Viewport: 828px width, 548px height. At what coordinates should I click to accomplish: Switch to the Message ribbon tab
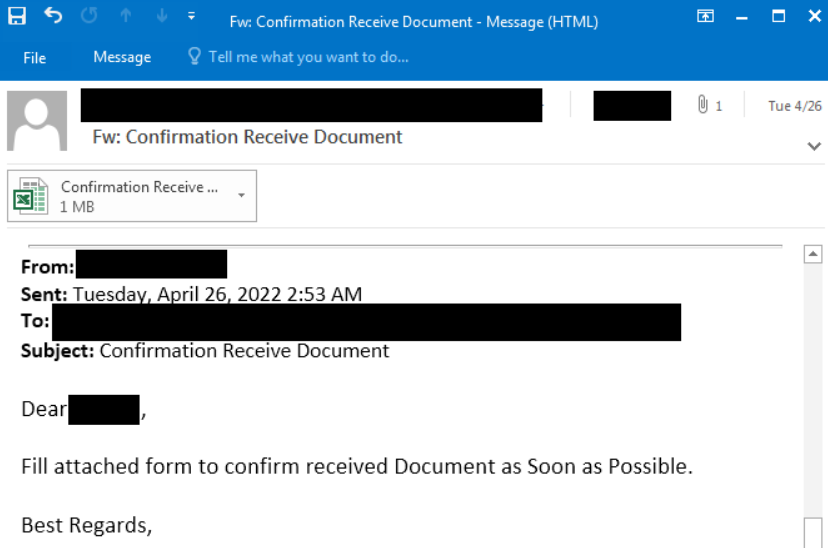(122, 58)
